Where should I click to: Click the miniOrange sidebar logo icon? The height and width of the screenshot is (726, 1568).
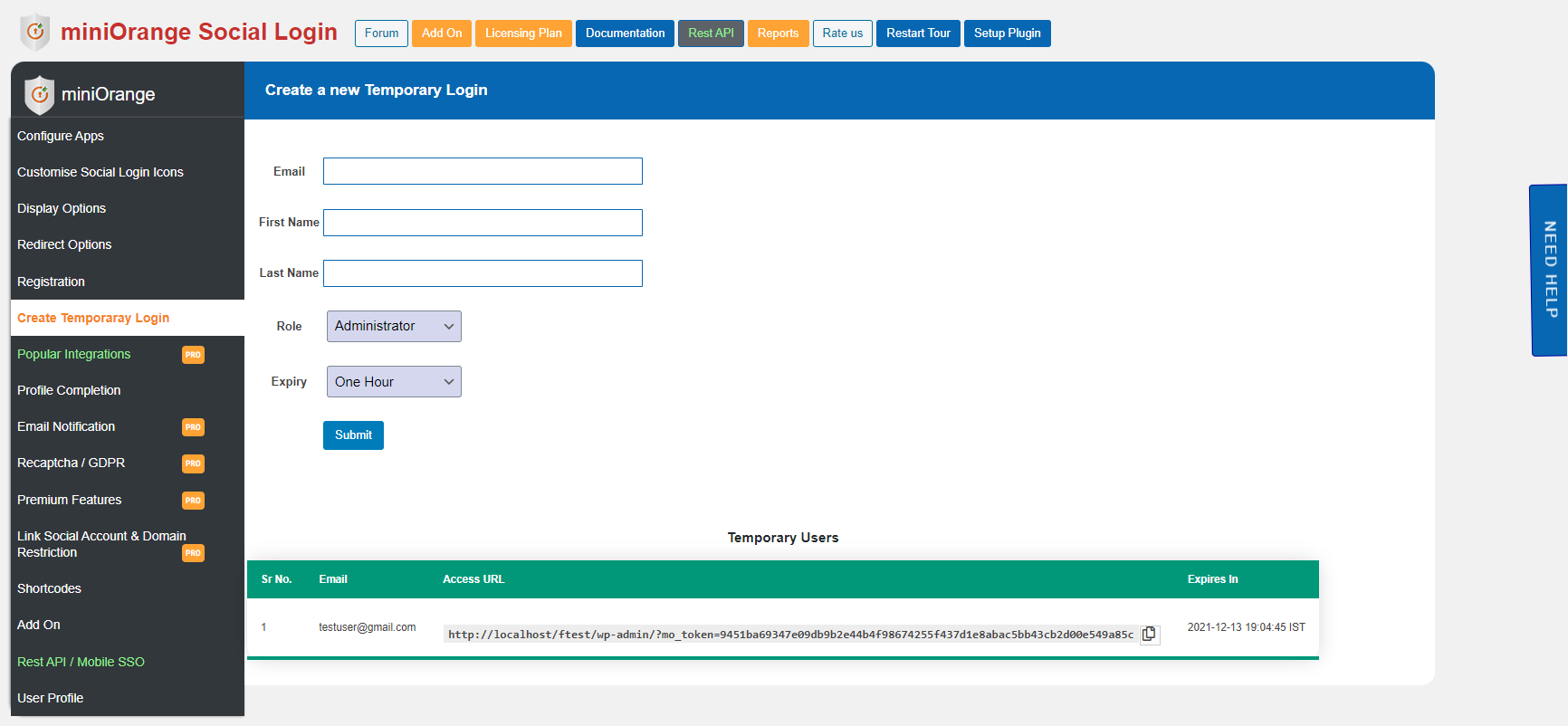click(x=39, y=95)
